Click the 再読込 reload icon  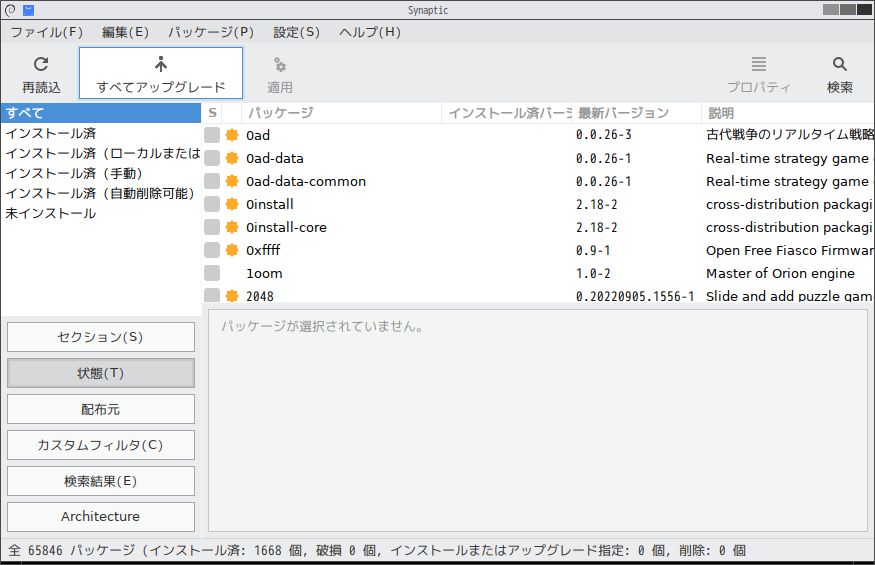pyautogui.click(x=41, y=64)
